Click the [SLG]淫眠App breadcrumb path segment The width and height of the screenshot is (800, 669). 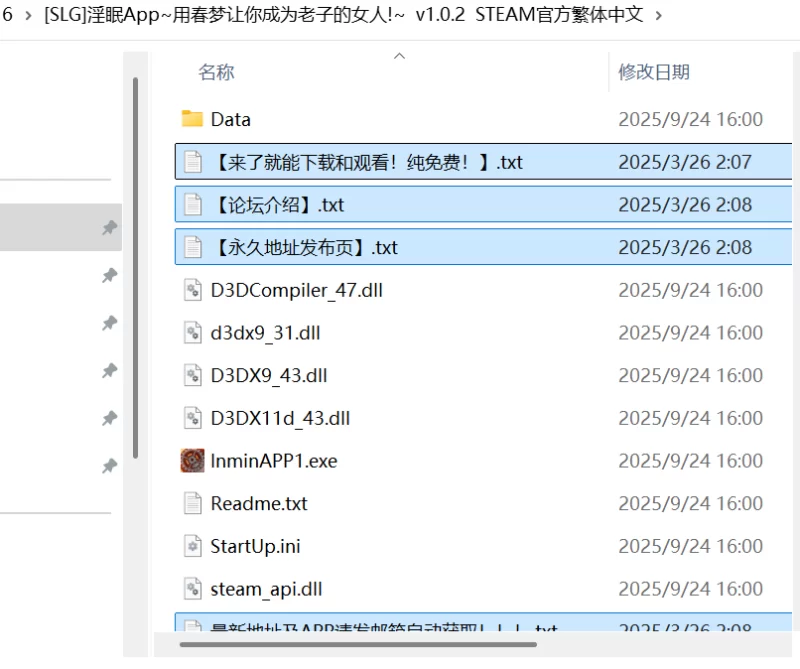tap(344, 15)
